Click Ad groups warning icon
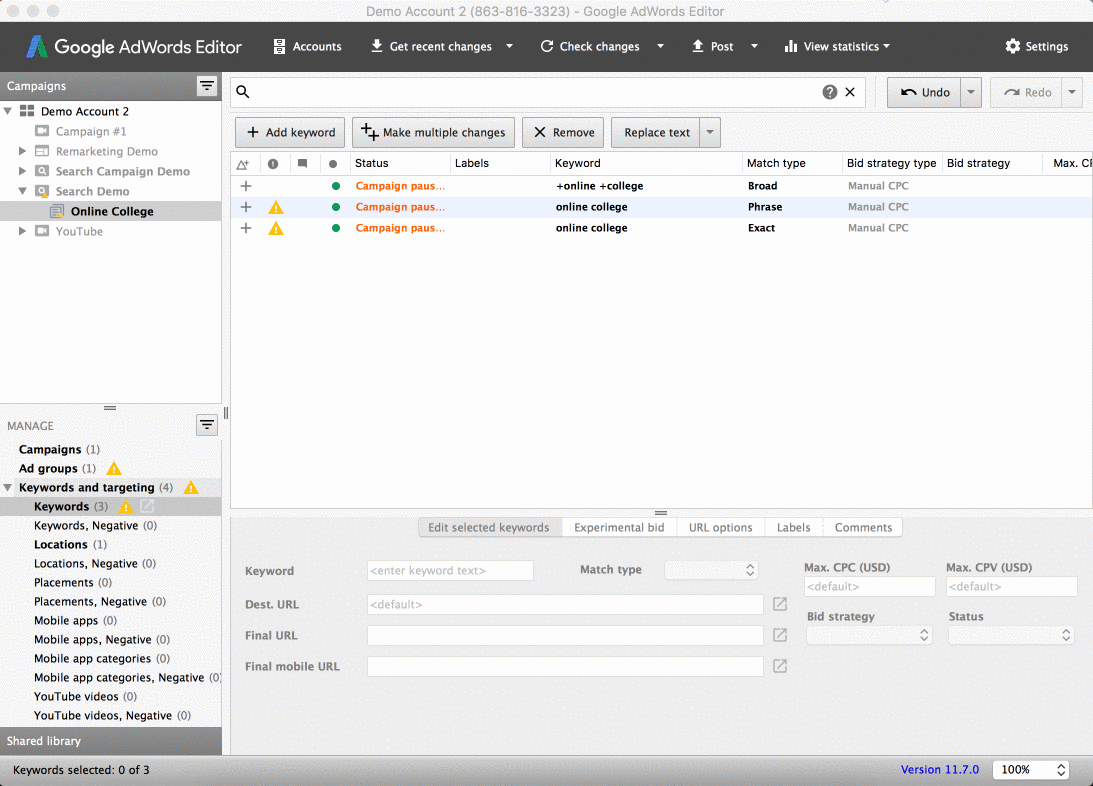The height and width of the screenshot is (786, 1093). [x=114, y=468]
